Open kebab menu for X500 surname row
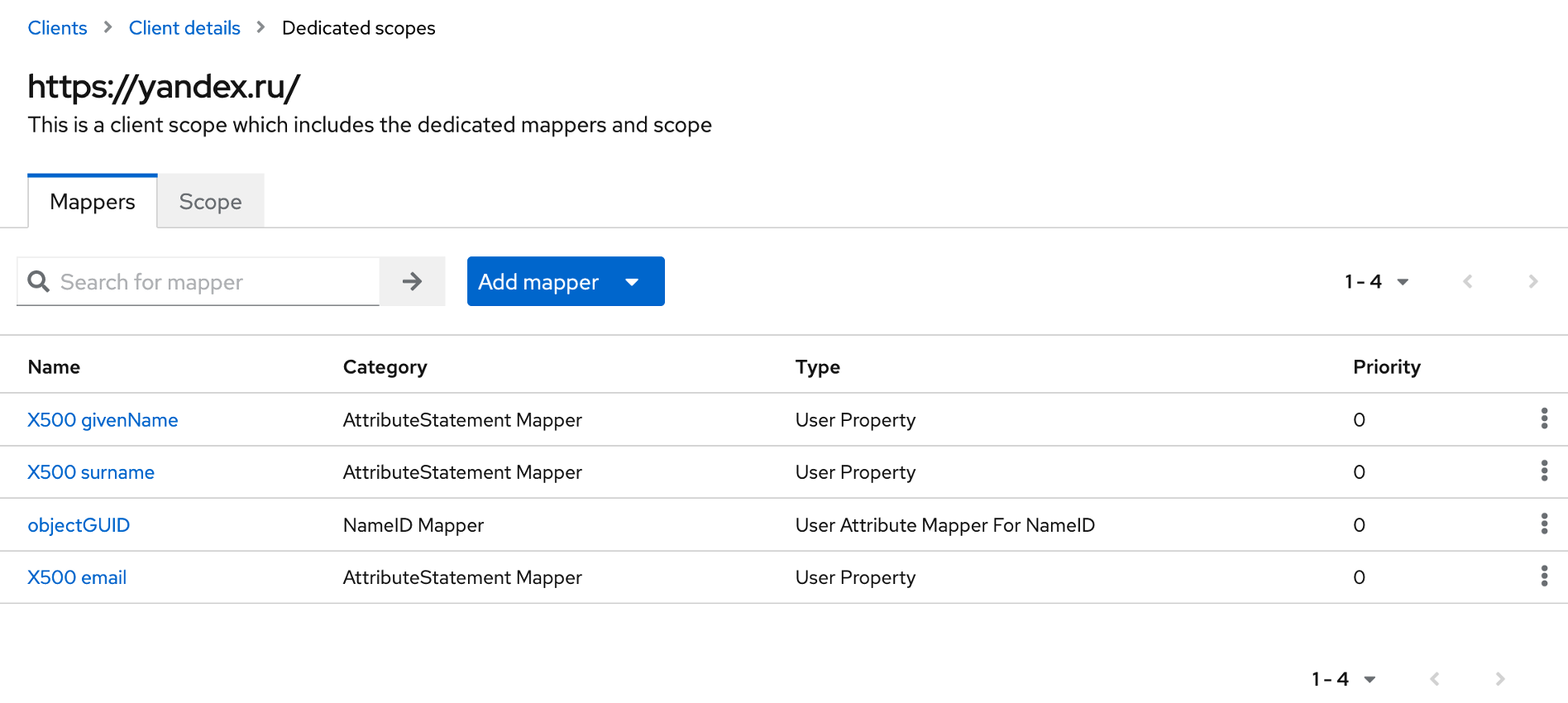Image resolution: width=1568 pixels, height=703 pixels. (x=1543, y=471)
